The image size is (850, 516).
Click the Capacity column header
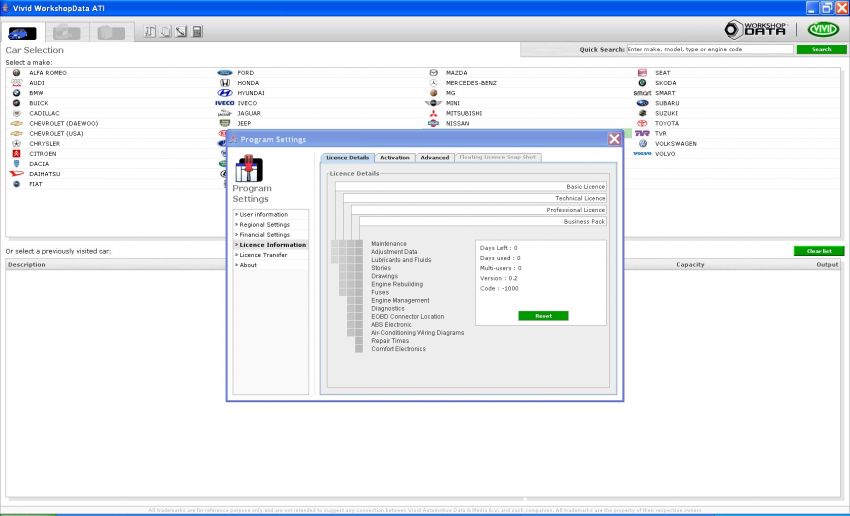click(x=690, y=265)
